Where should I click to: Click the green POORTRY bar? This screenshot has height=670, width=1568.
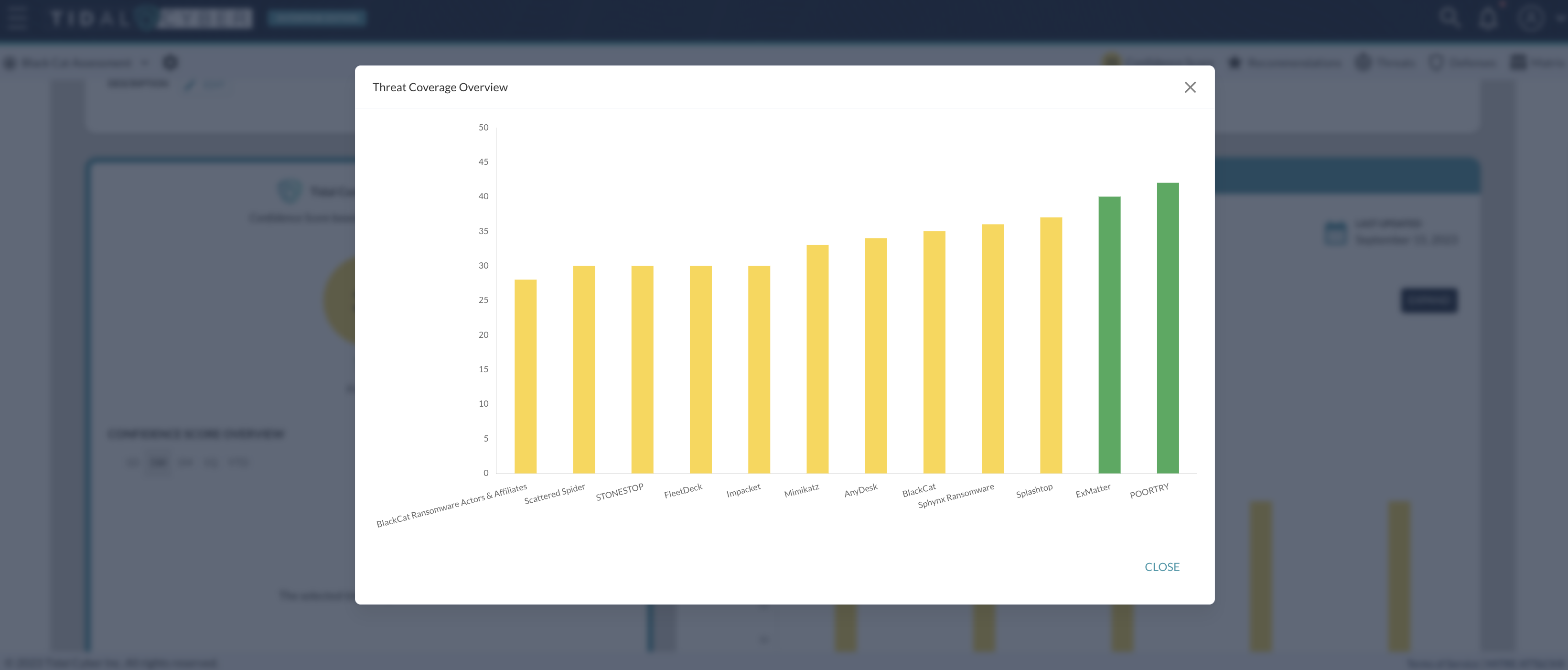point(1168,329)
